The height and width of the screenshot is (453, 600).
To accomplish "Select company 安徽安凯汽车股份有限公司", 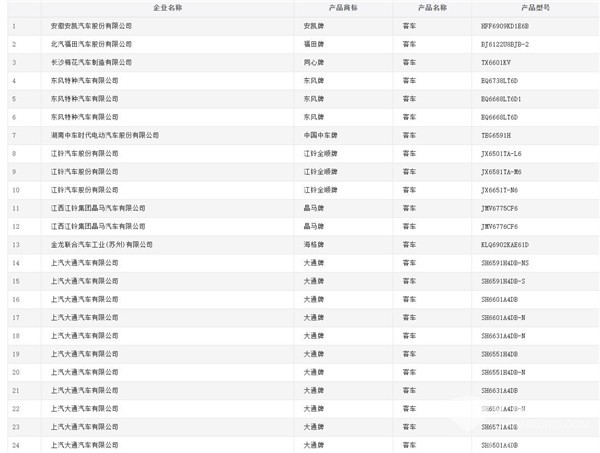I will point(91,25).
